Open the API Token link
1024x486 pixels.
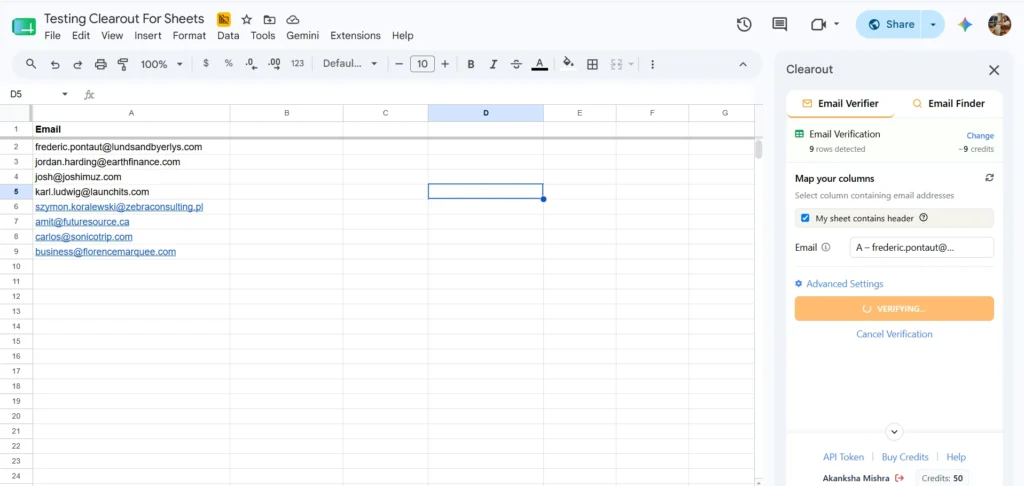[x=843, y=457]
